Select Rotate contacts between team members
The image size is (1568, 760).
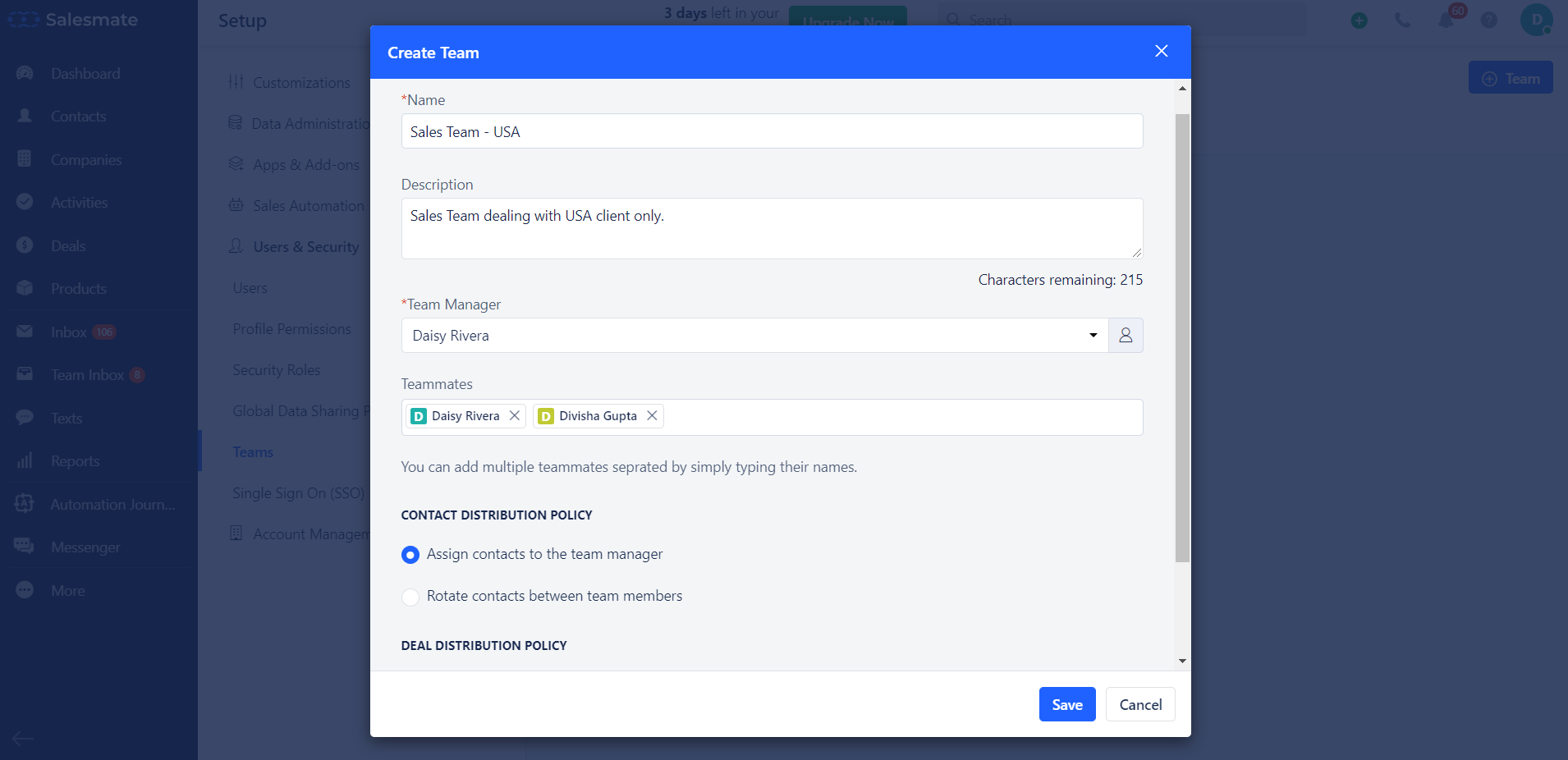coord(410,597)
